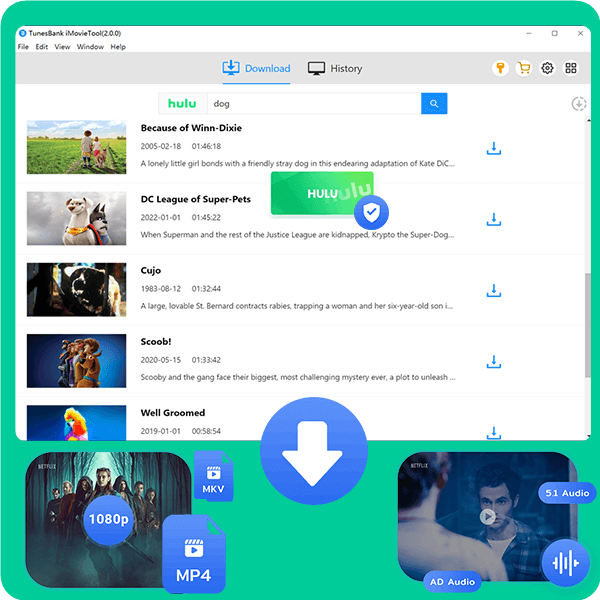Open the Window menu
This screenshot has height=600, width=600.
pos(90,47)
